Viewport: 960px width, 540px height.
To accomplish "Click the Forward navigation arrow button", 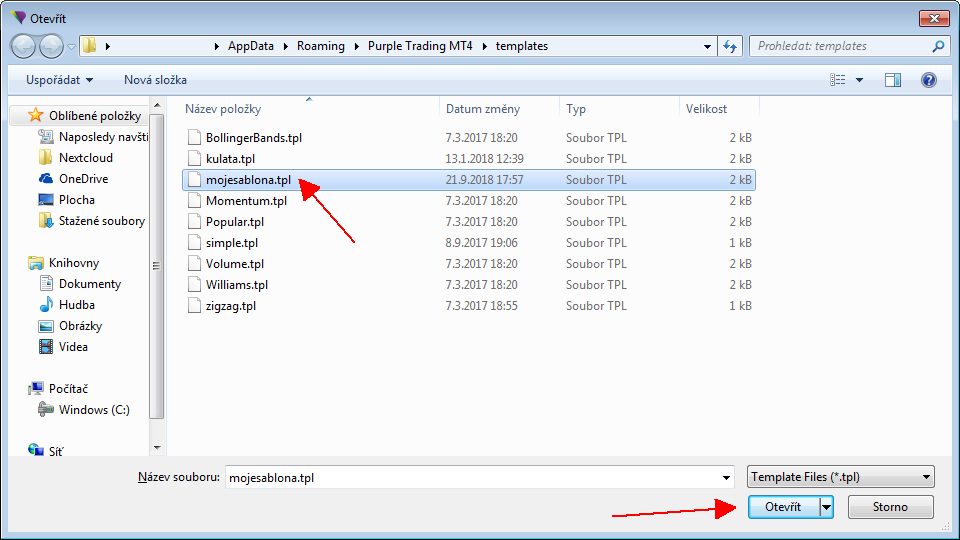I will coord(51,47).
